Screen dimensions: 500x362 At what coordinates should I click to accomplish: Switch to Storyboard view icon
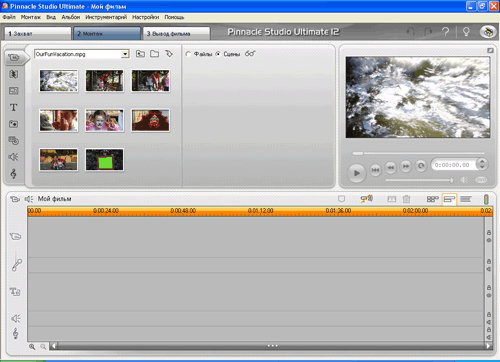(x=433, y=199)
